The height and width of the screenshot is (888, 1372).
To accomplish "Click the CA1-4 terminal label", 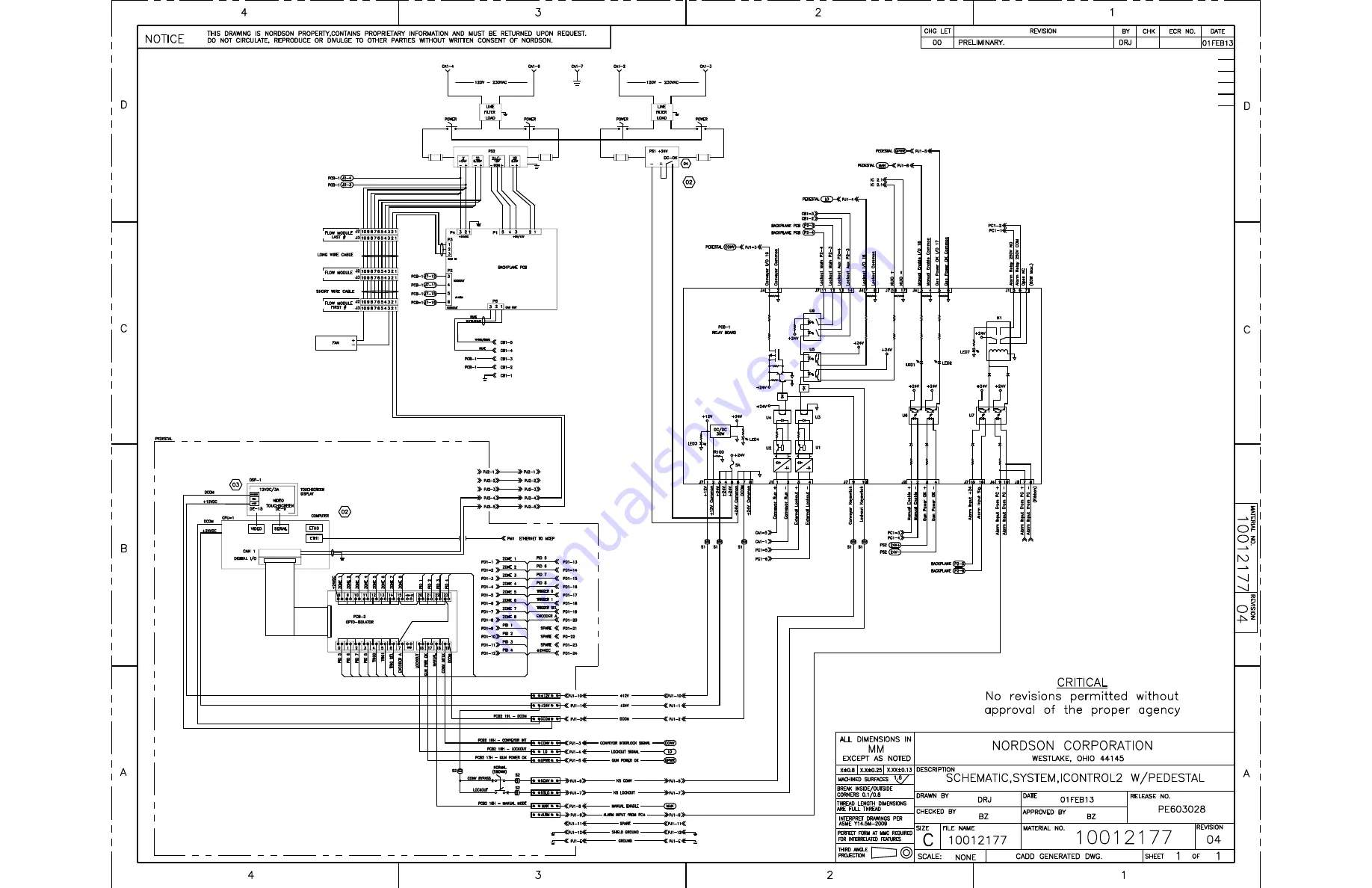I will (x=448, y=67).
